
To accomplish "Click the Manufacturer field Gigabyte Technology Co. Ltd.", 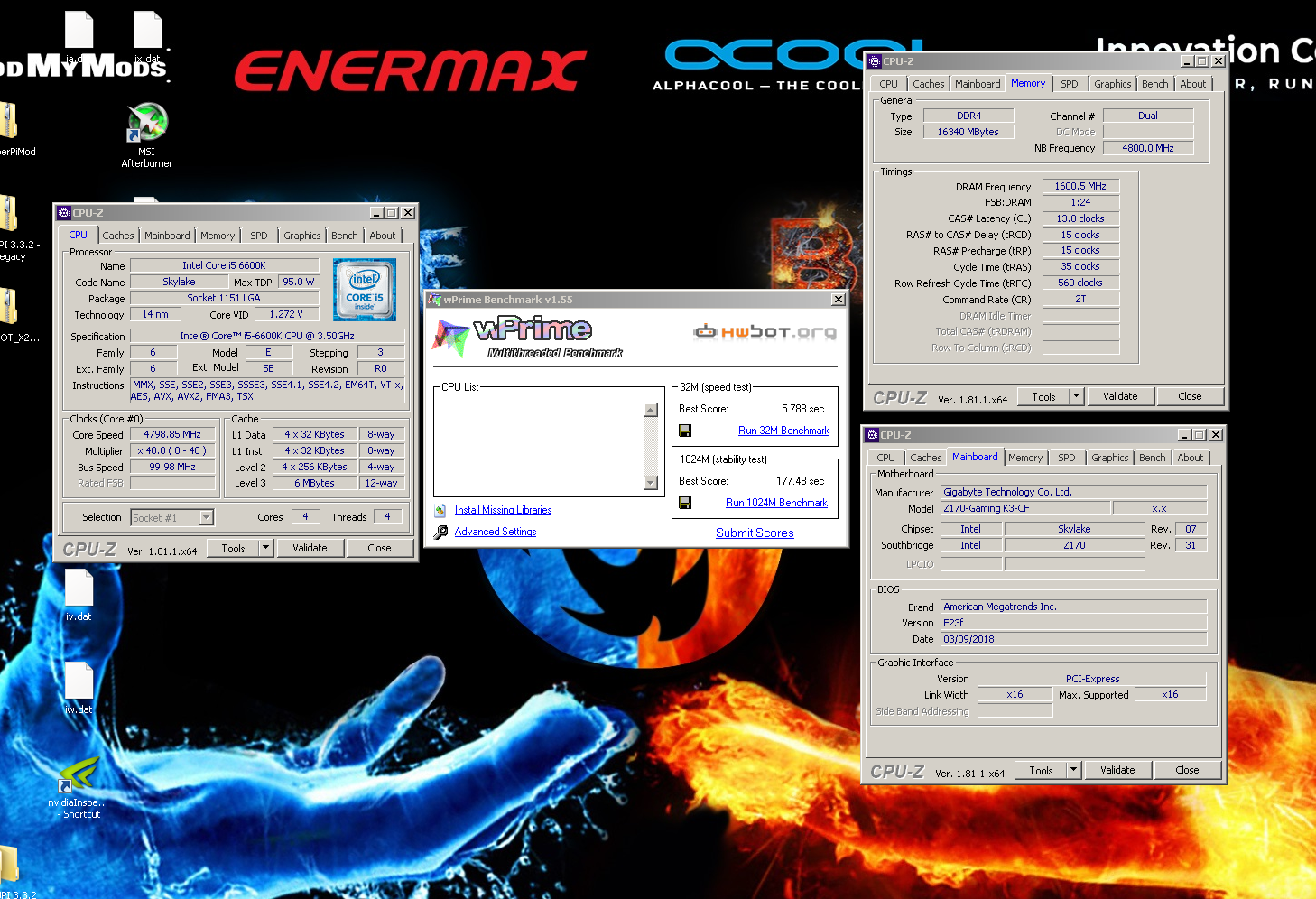I will click(x=1073, y=492).
